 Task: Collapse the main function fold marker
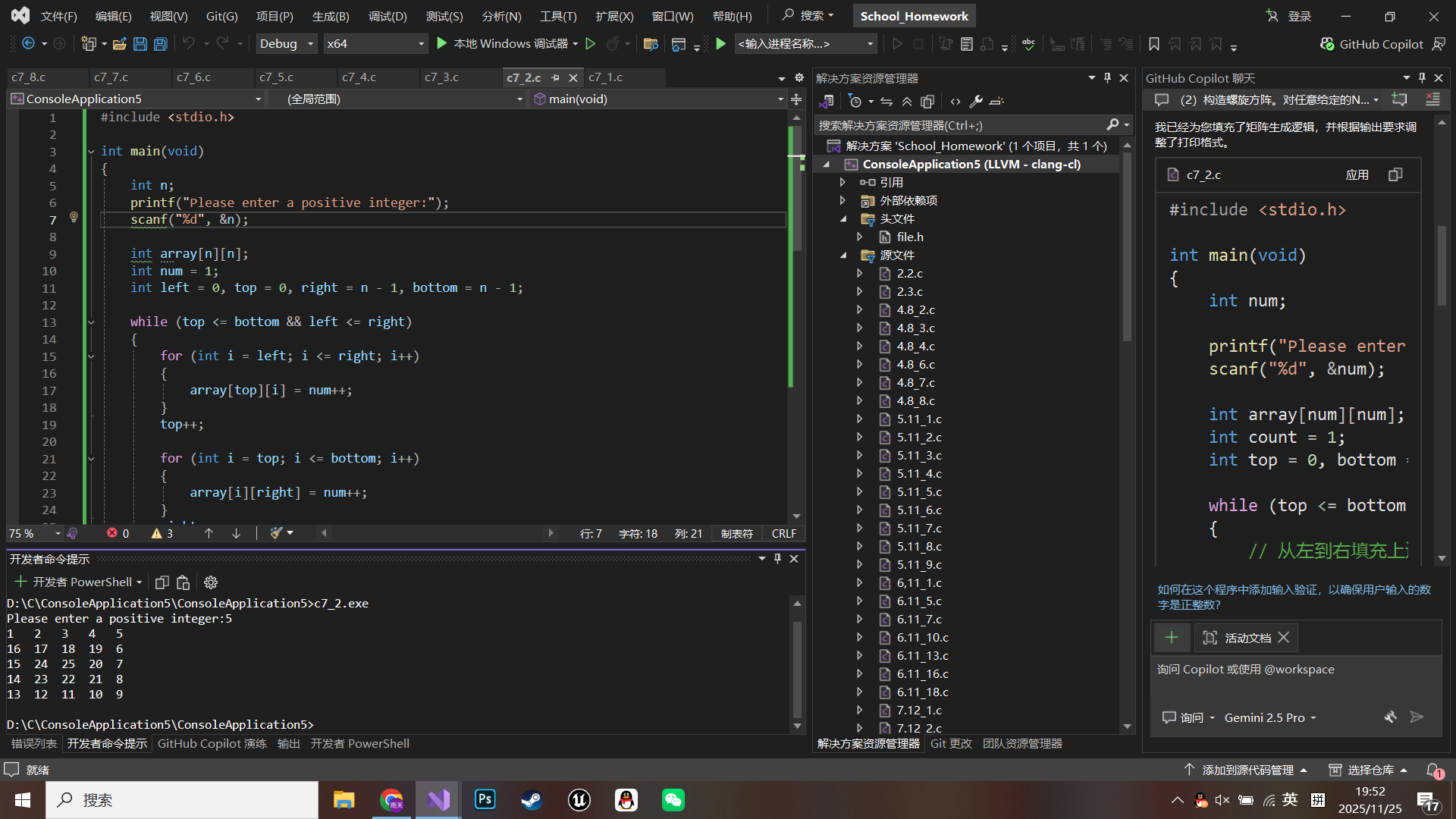point(91,151)
